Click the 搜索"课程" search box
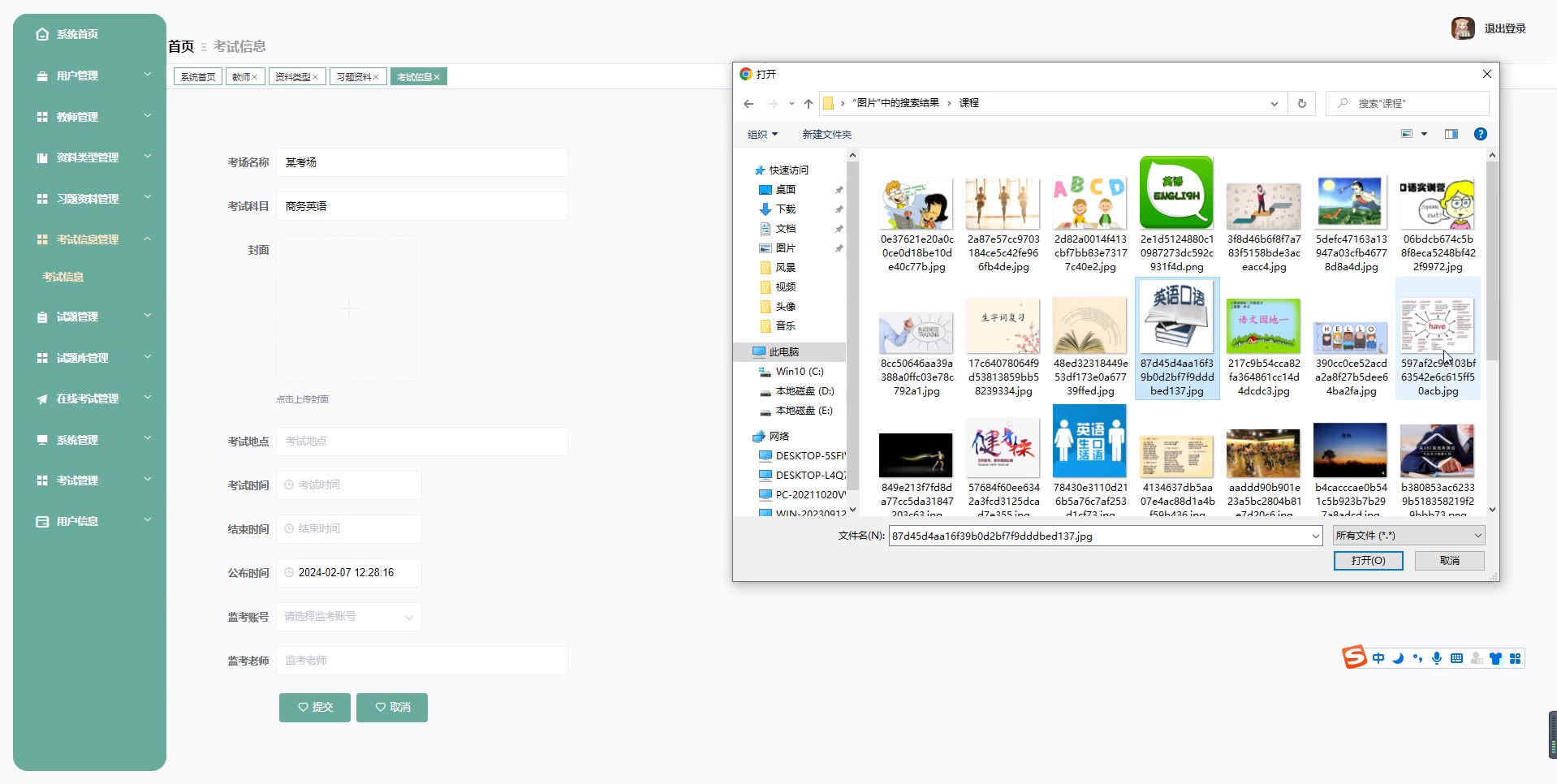Screen dimensions: 1557x784 tap(1408, 103)
